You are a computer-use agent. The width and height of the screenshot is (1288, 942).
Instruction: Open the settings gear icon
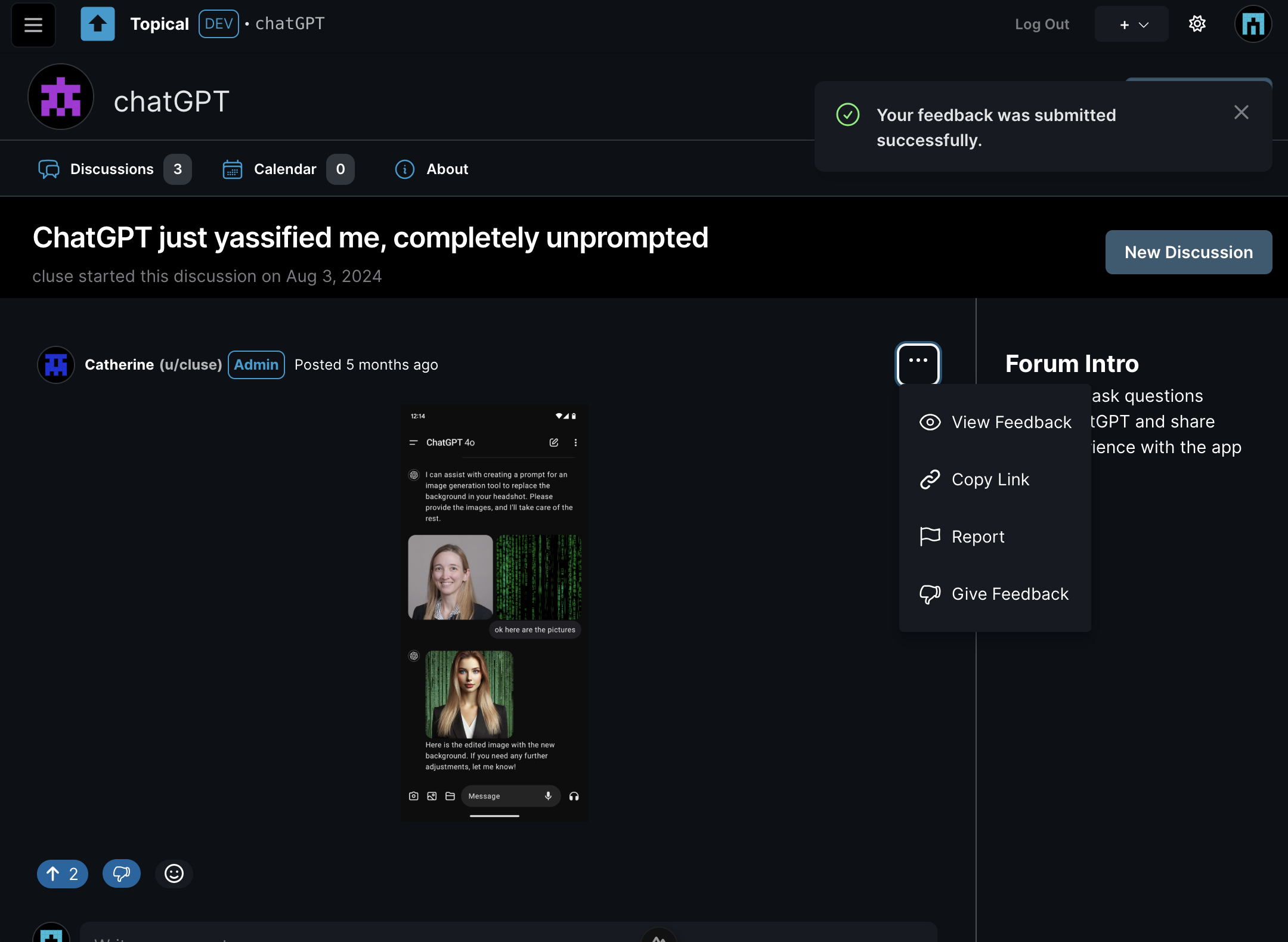tap(1197, 24)
